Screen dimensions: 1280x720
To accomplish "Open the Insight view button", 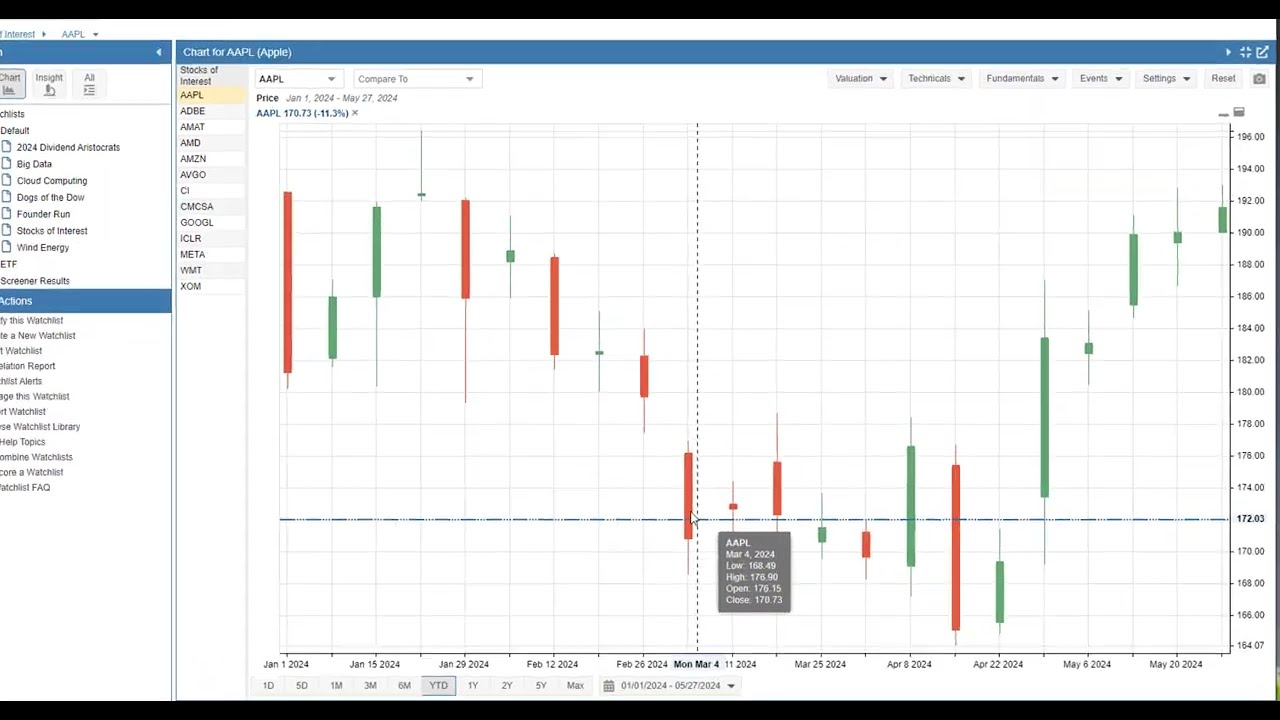I will click(49, 84).
